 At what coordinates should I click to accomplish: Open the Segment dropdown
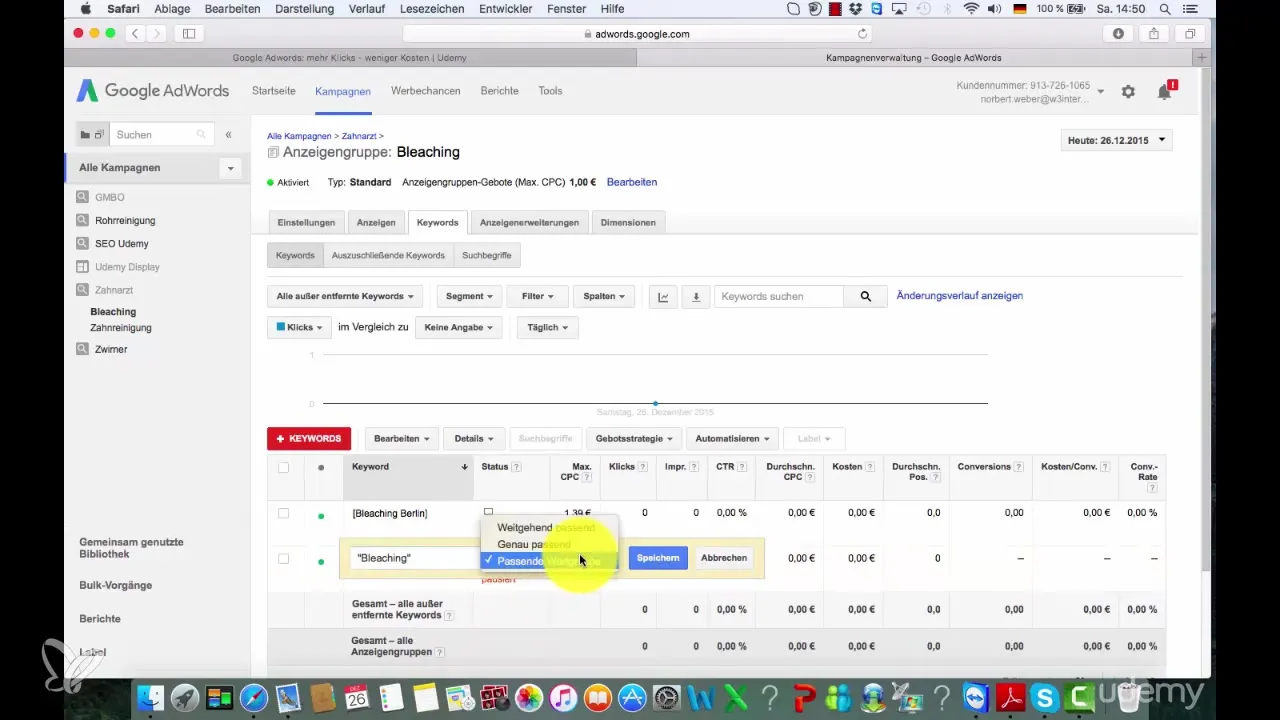pos(470,296)
